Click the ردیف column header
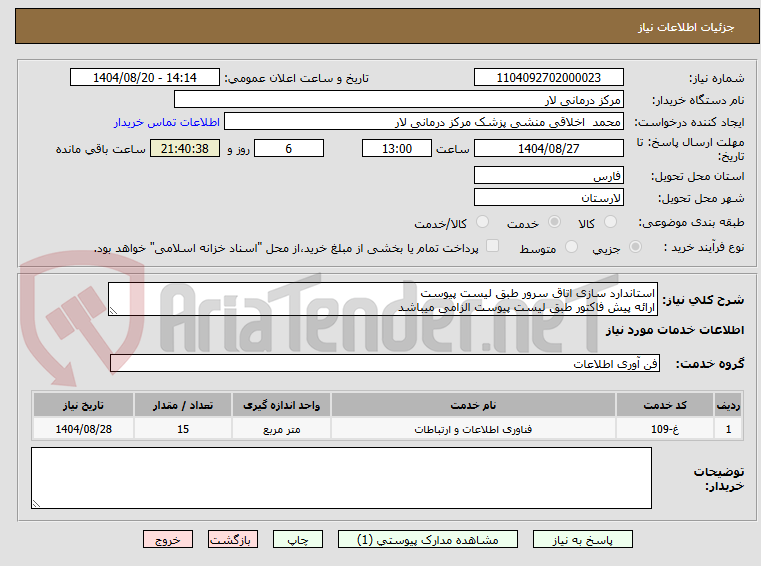The image size is (761, 566). (x=728, y=405)
